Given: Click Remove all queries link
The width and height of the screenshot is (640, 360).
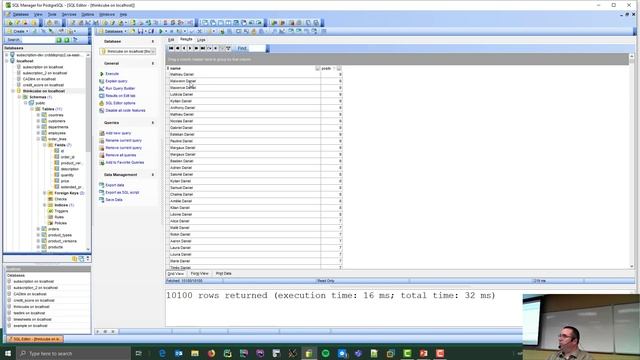Looking at the screenshot, I should click(121, 155).
